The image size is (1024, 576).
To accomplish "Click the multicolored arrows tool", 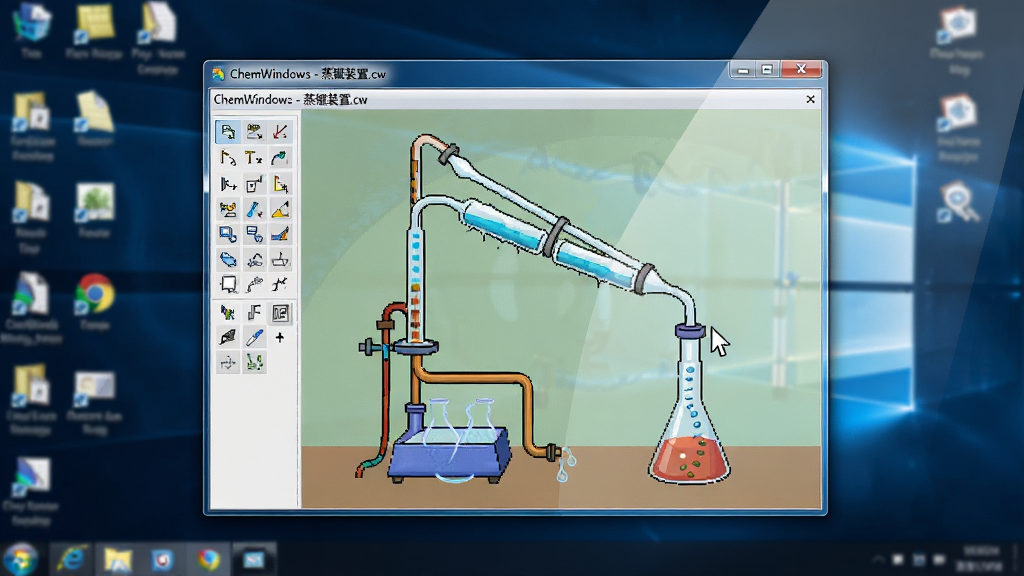I will (228, 313).
